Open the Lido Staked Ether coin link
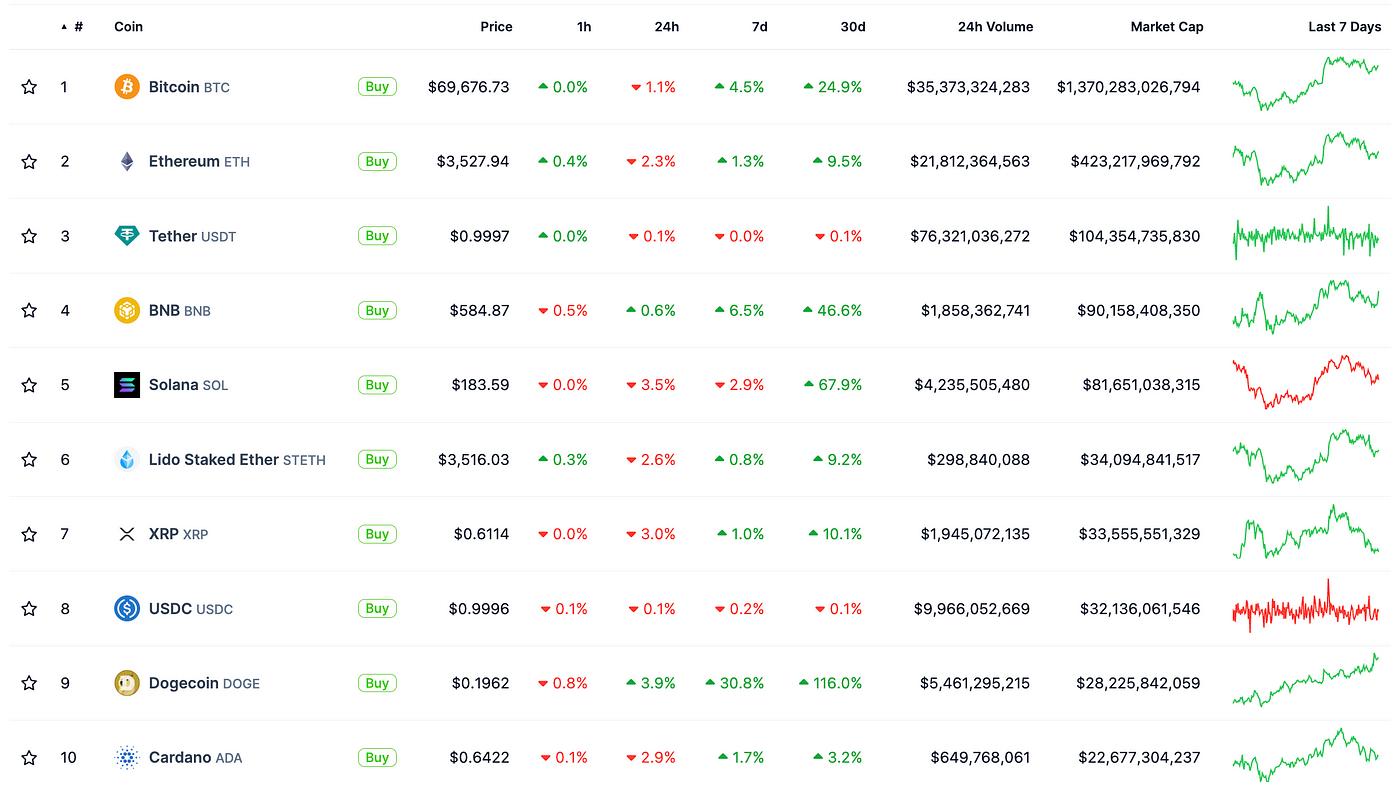This screenshot has width=1400, height=791. click(x=213, y=460)
